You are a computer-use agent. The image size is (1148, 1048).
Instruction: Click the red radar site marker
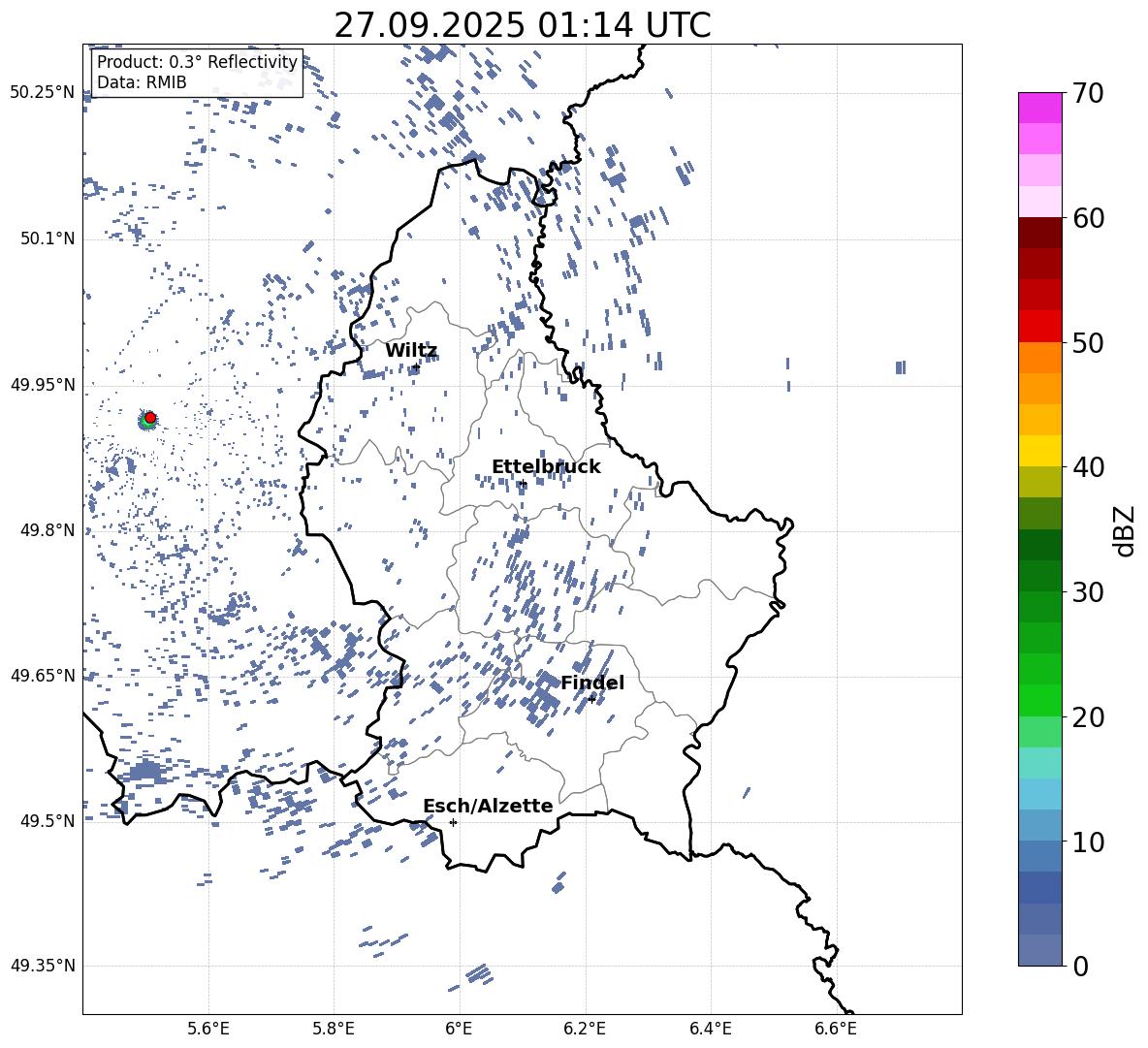(150, 418)
